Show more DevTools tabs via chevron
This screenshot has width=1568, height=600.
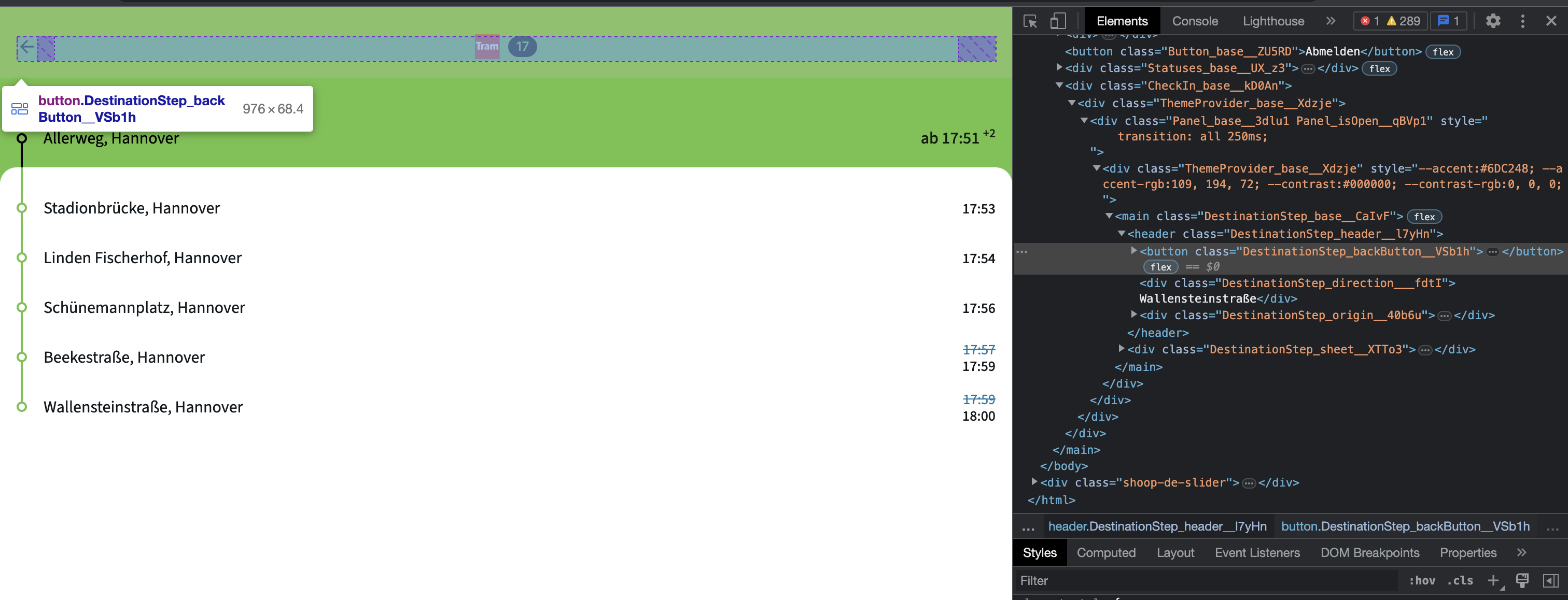pos(1331,21)
